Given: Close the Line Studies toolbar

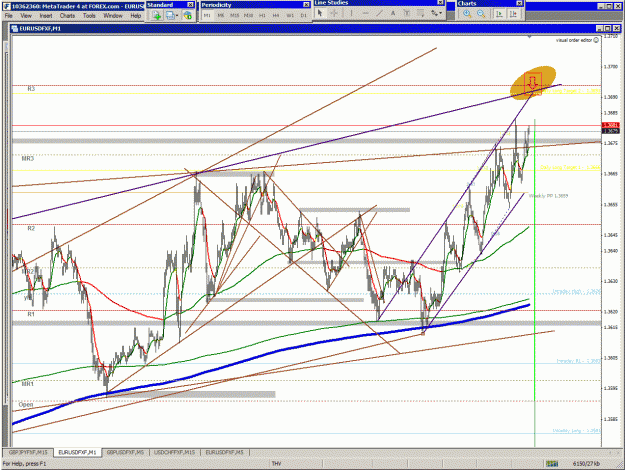Looking at the screenshot, I should (440, 2).
